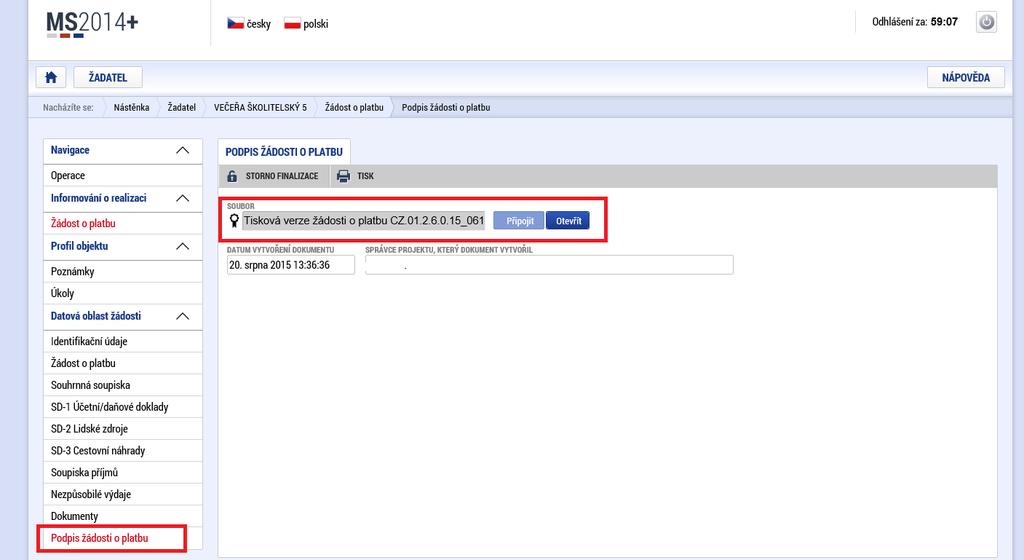
Task: Click the unlock icon for Storno finalizace
Action: (232, 176)
